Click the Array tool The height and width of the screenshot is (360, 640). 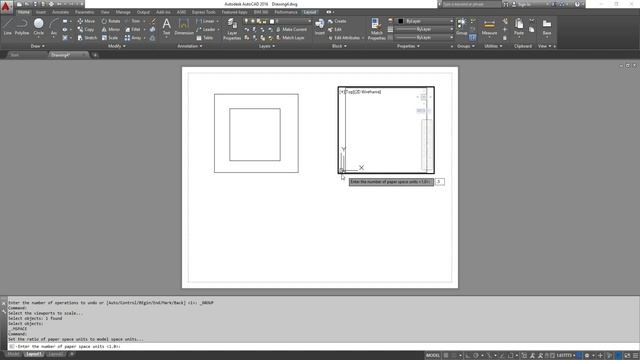(133, 38)
